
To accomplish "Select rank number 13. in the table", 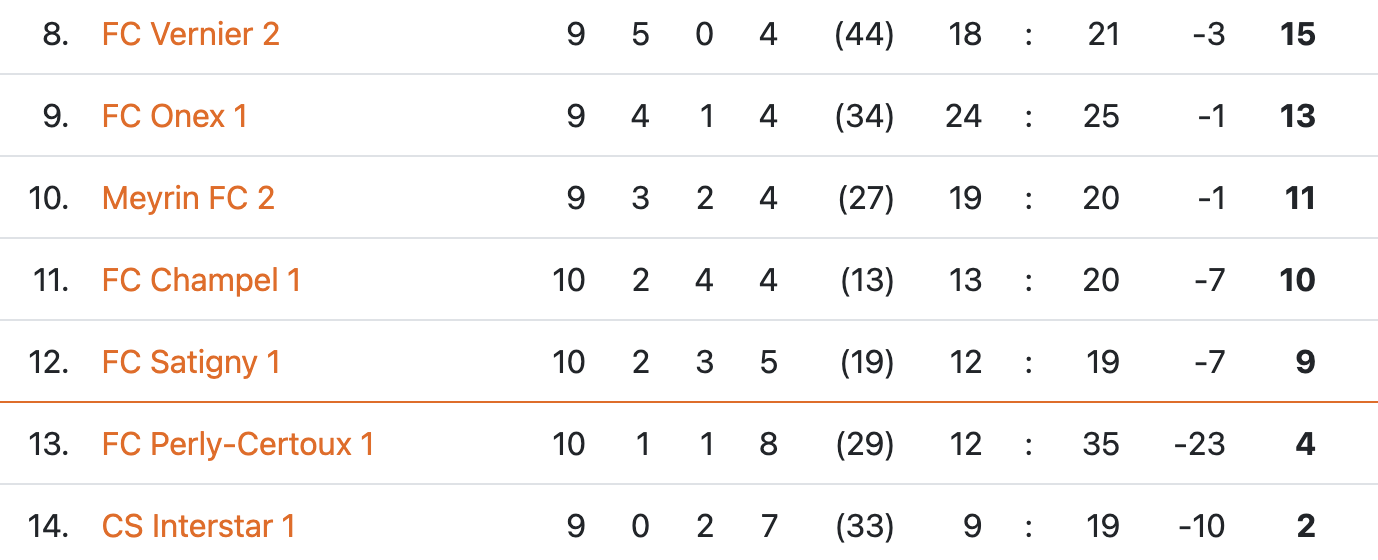I will point(49,445).
